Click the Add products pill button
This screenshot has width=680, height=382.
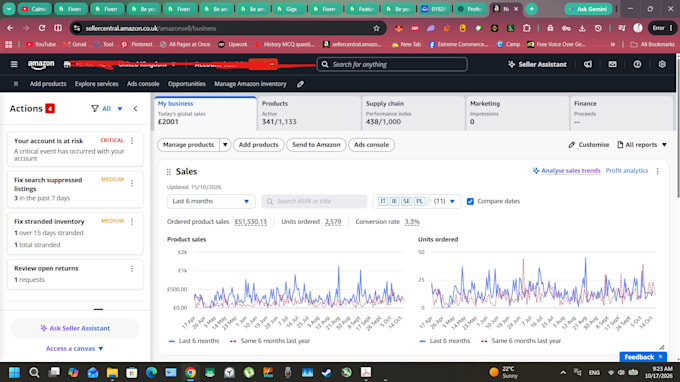[x=258, y=145]
